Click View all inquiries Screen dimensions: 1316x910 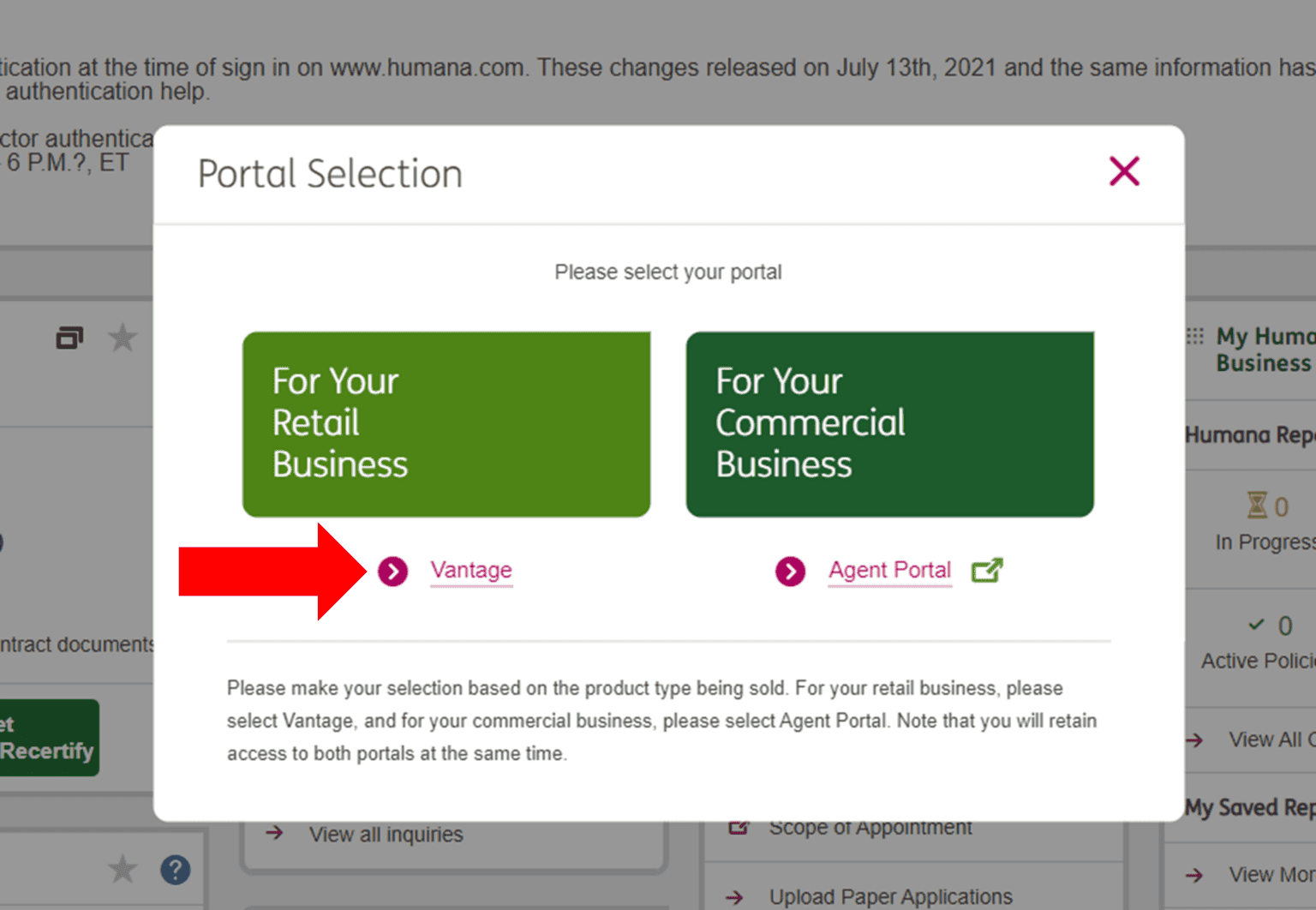coord(386,834)
